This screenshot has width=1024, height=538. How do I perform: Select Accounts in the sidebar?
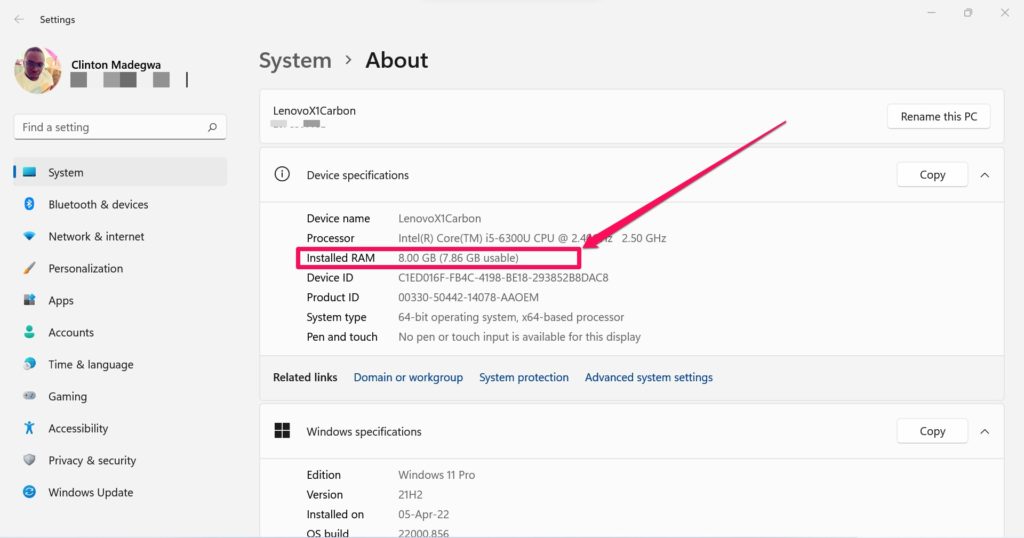tap(120, 332)
